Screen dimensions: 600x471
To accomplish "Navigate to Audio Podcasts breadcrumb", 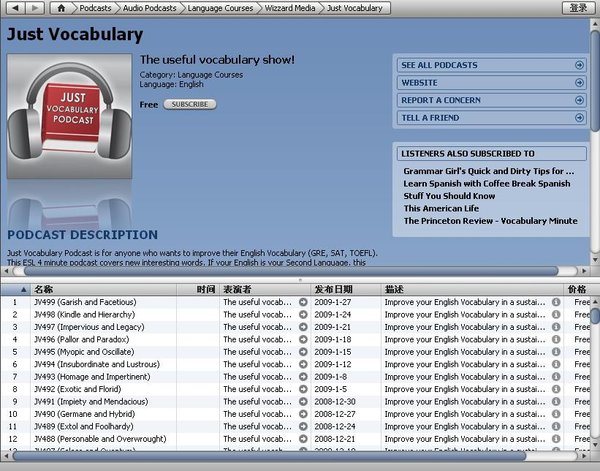I will pos(150,8).
